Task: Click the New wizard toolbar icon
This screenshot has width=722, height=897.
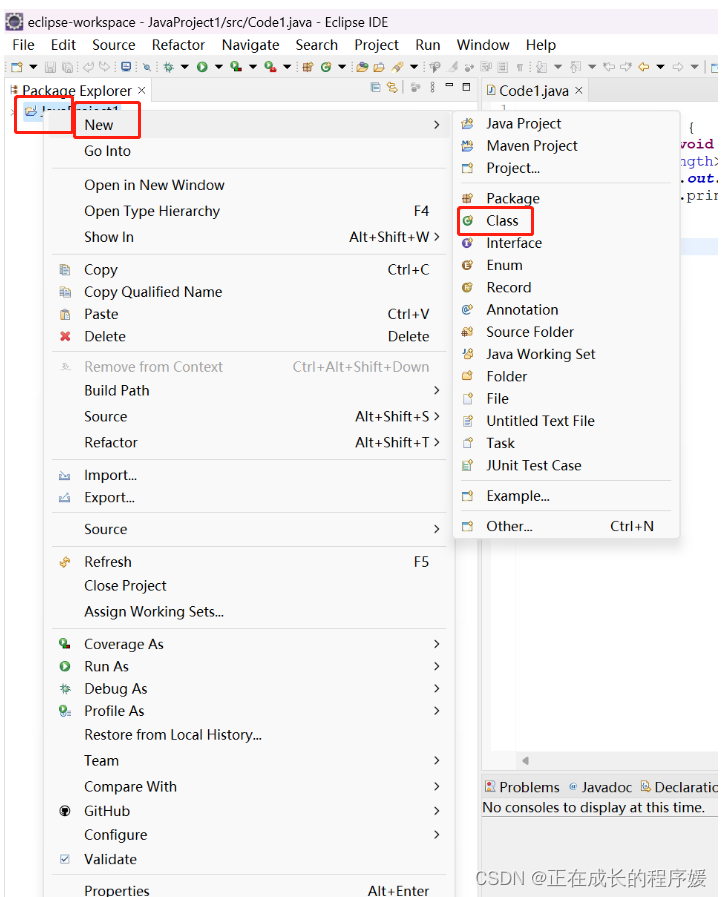Action: (x=17, y=67)
